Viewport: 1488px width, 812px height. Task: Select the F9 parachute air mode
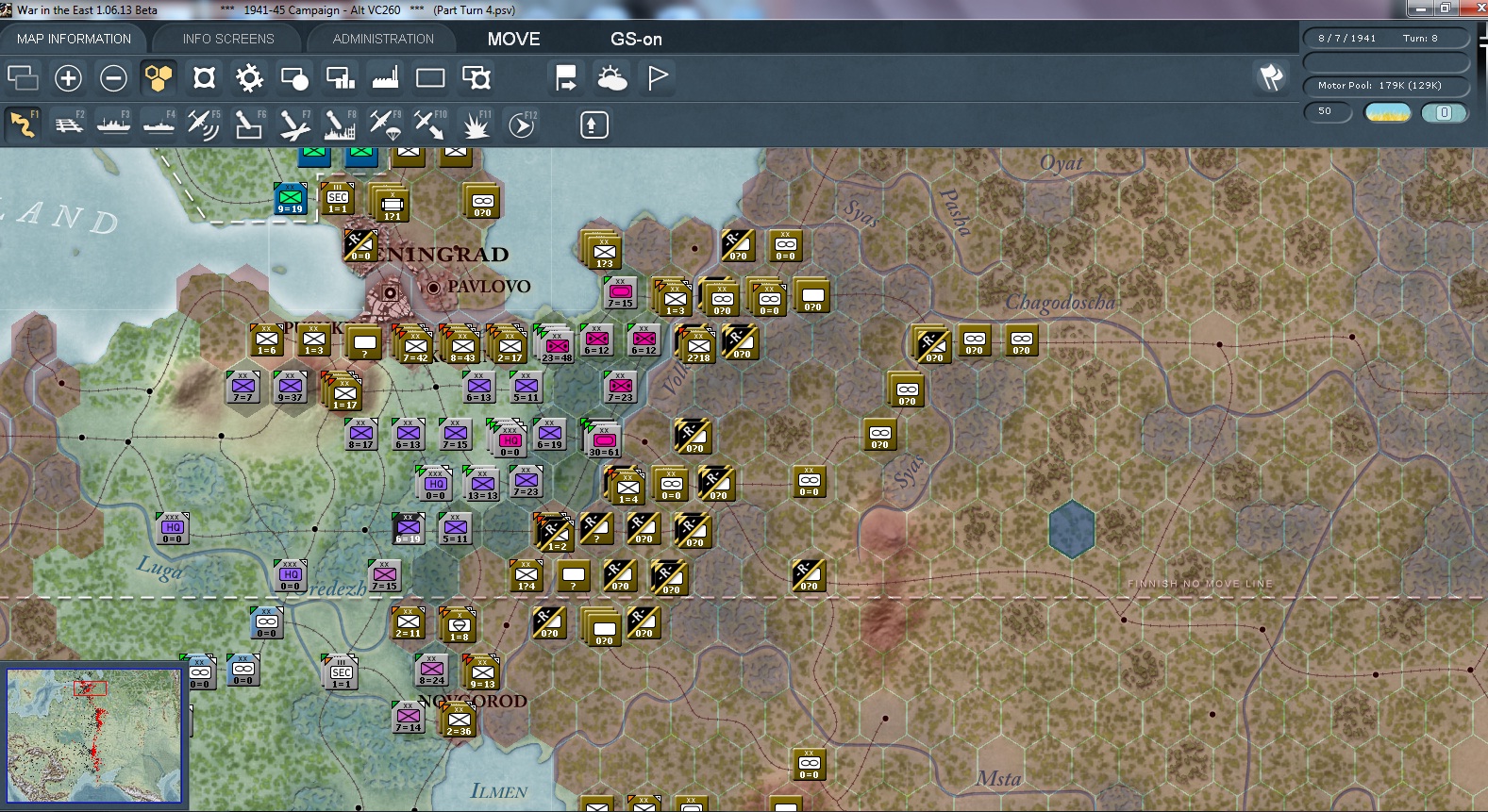pyautogui.click(x=385, y=124)
